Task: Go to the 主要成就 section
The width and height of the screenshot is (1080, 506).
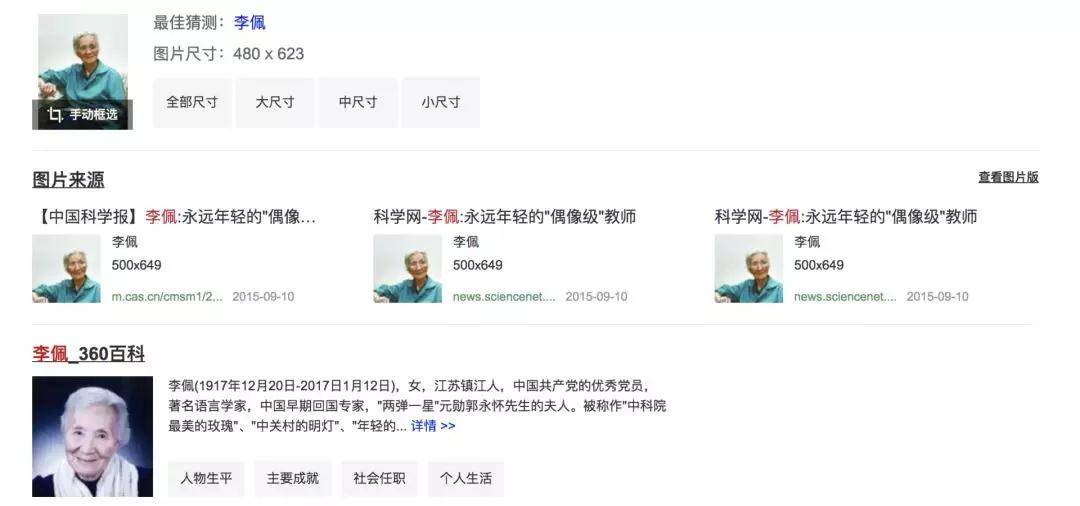Action: (293, 478)
